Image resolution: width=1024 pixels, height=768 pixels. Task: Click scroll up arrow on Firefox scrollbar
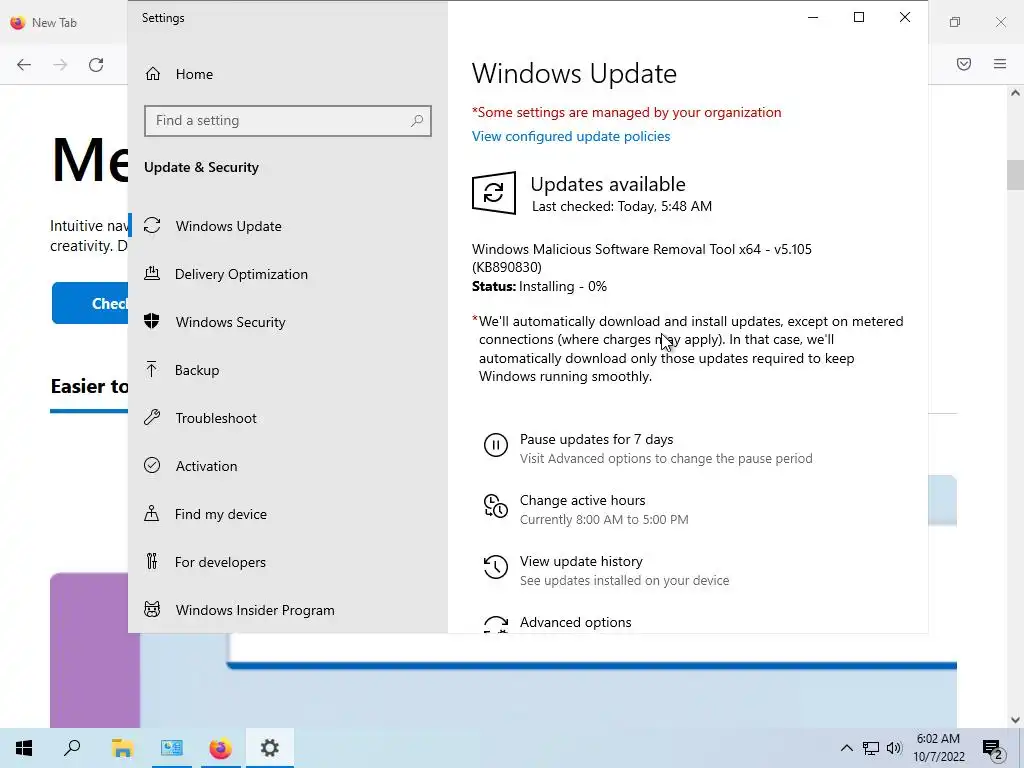pyautogui.click(x=1015, y=93)
